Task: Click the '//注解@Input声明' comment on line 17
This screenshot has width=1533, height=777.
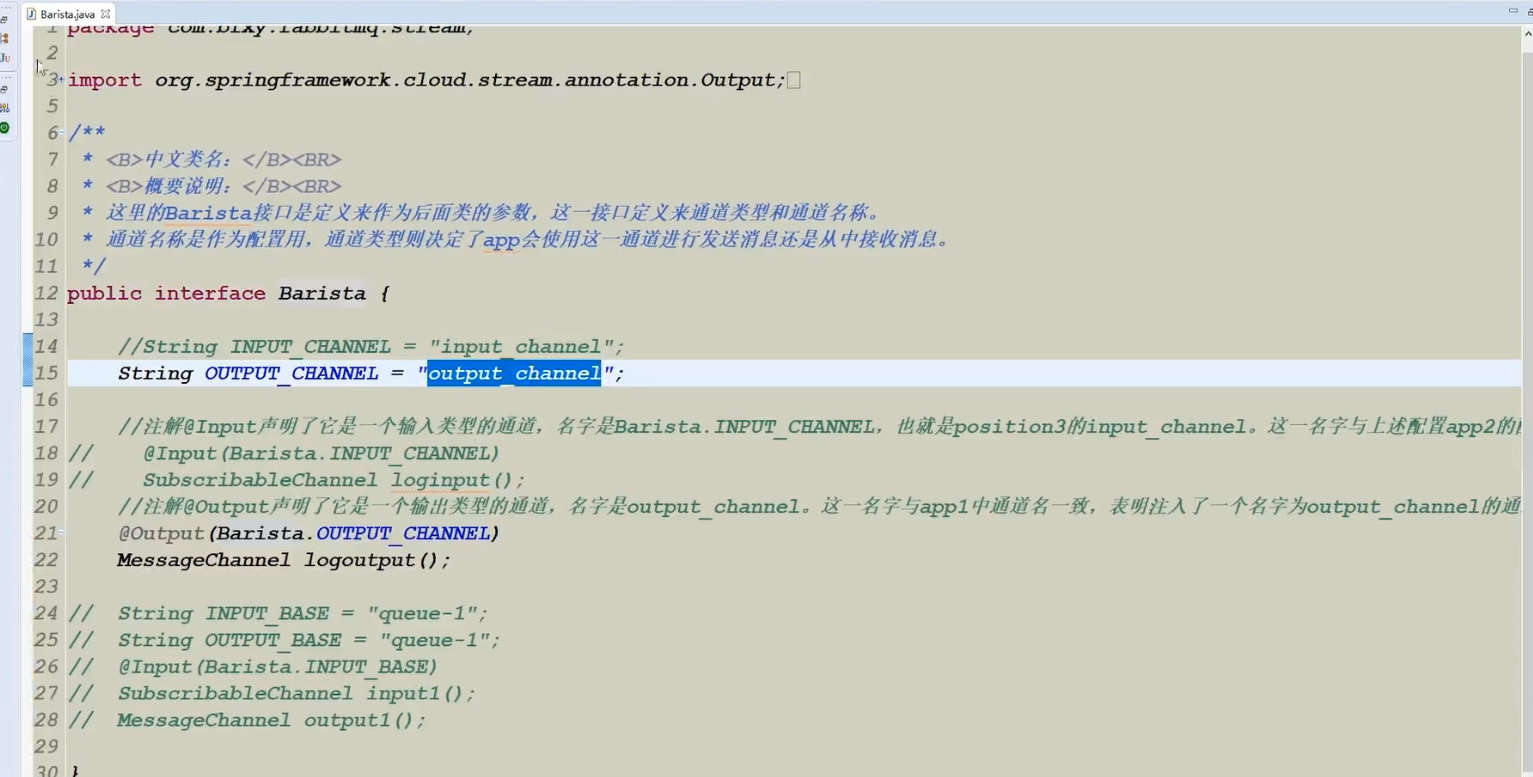Action: (x=818, y=427)
